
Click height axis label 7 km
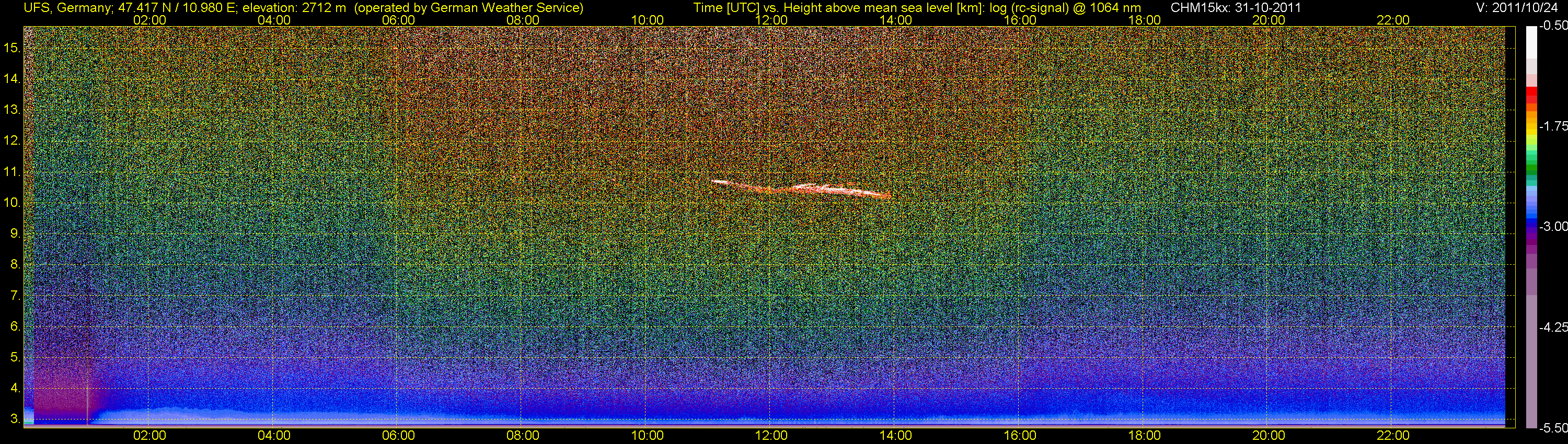pos(15,296)
